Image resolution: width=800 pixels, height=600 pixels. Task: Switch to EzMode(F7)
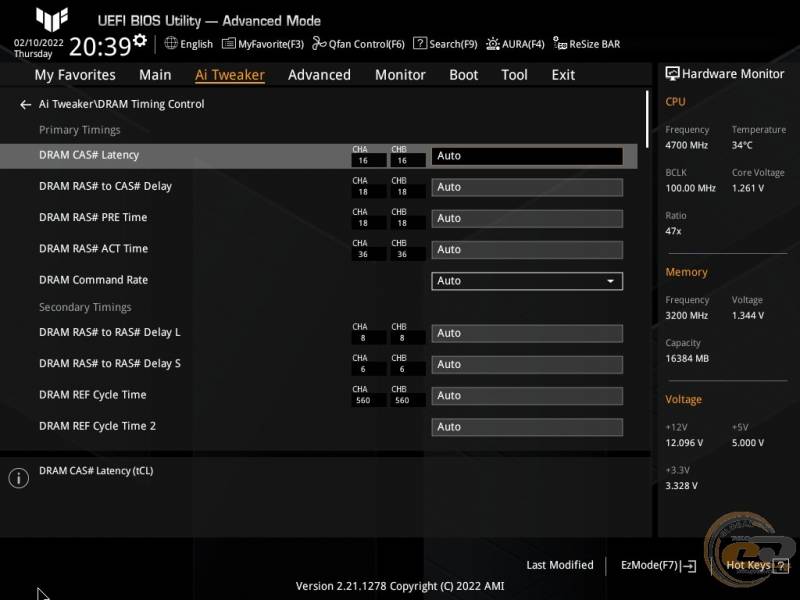point(658,565)
